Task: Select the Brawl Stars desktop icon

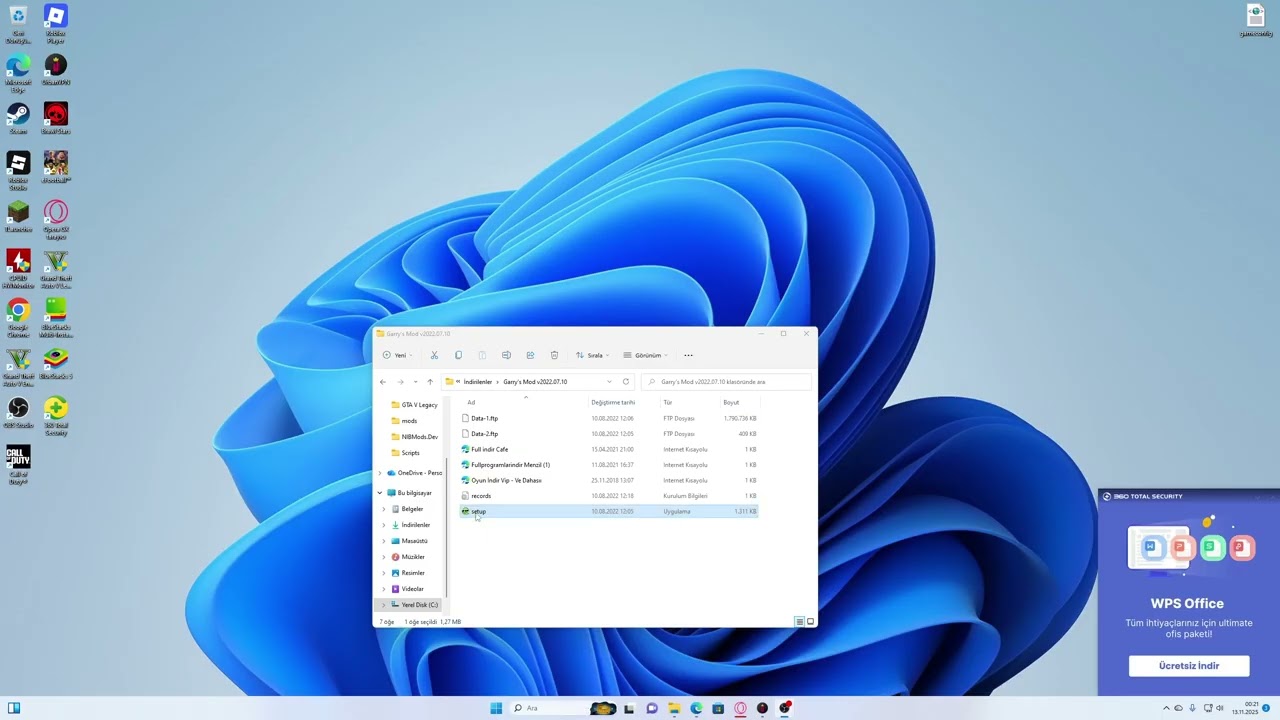Action: (x=56, y=119)
